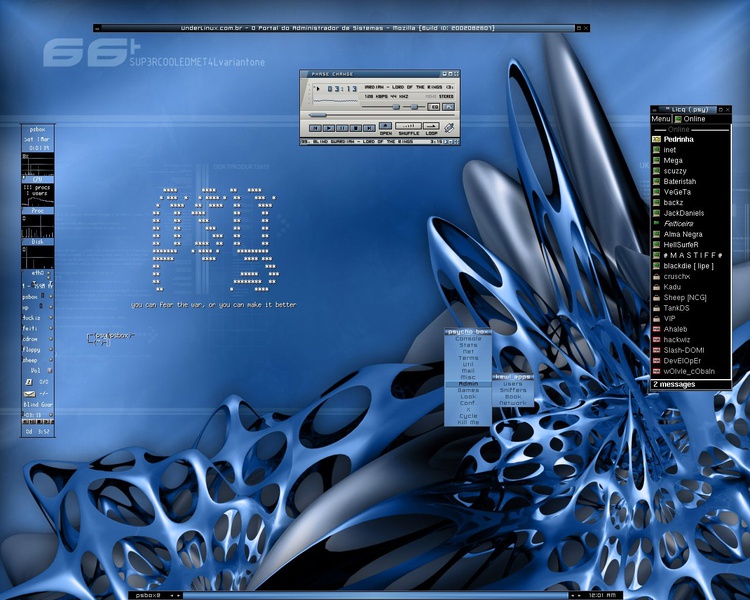Screen dimensions: 750x600
Task: Select away contact cruschx in Licq
Action: (x=691, y=276)
